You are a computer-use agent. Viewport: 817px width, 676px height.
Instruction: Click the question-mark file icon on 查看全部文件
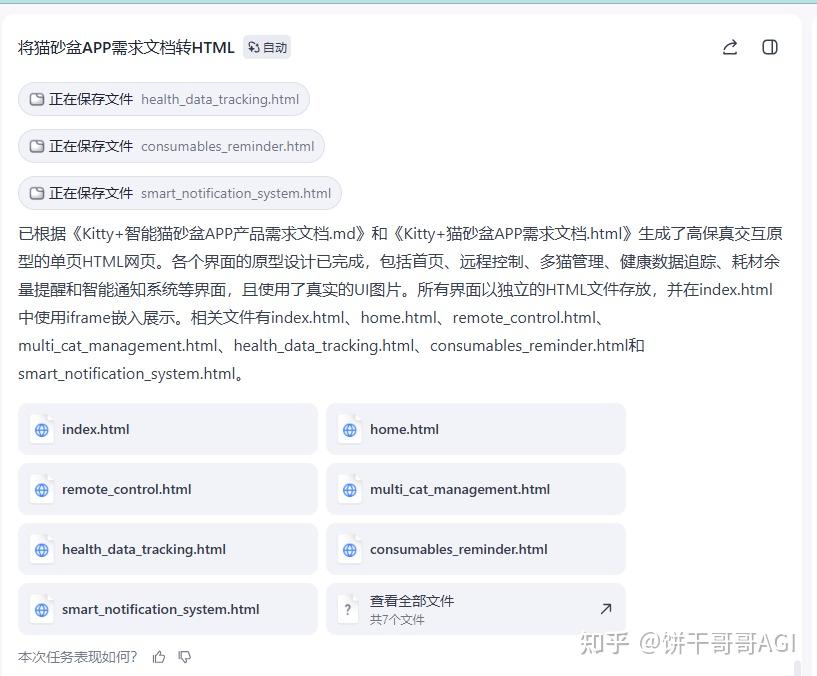coord(347,608)
